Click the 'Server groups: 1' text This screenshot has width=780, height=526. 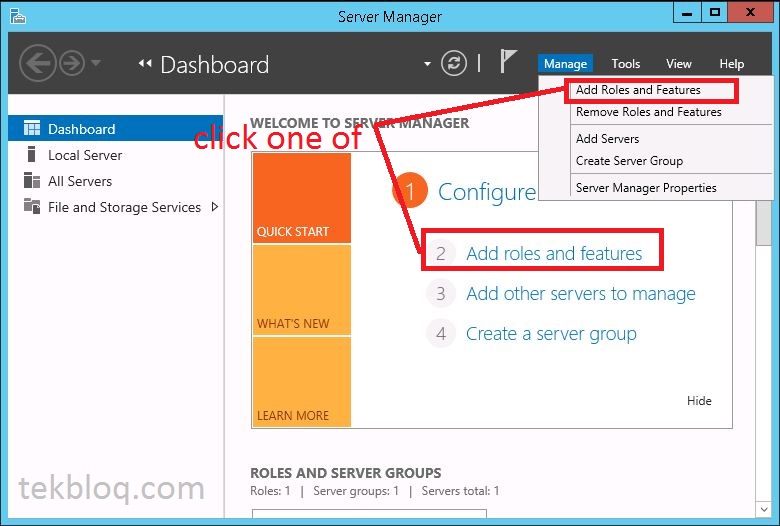pos(356,491)
